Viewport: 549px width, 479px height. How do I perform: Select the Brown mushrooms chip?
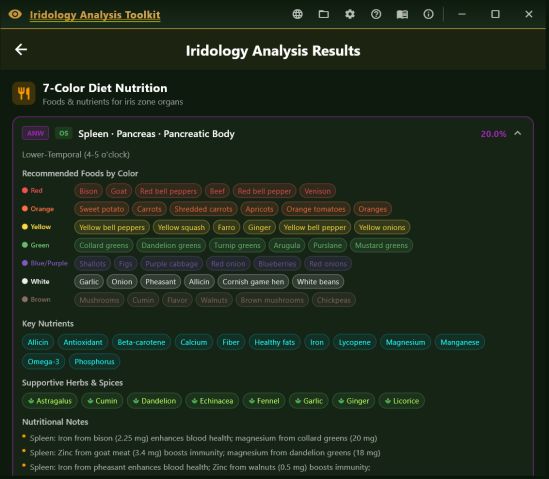(272, 300)
